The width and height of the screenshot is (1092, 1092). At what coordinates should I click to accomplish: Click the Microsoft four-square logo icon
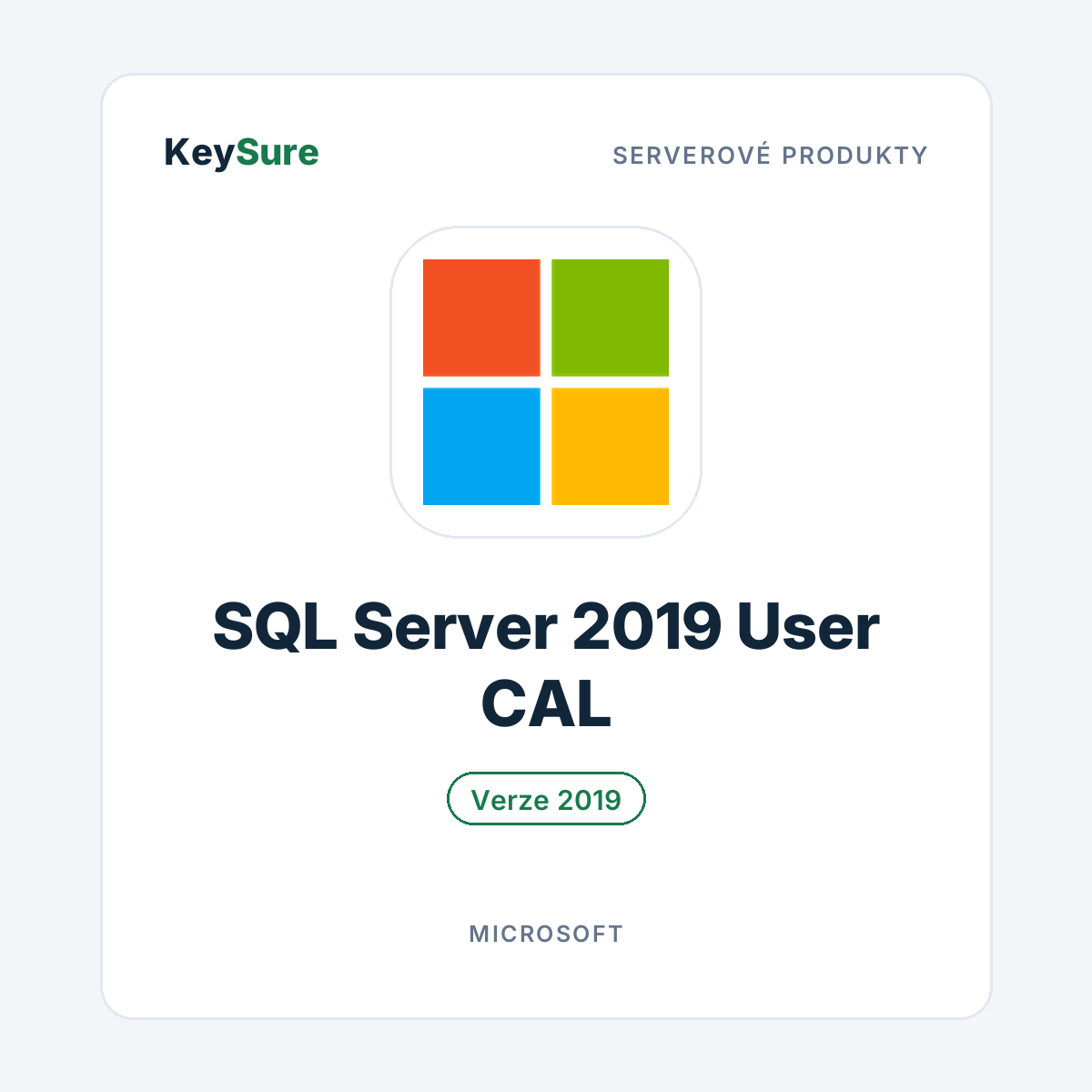tap(546, 382)
